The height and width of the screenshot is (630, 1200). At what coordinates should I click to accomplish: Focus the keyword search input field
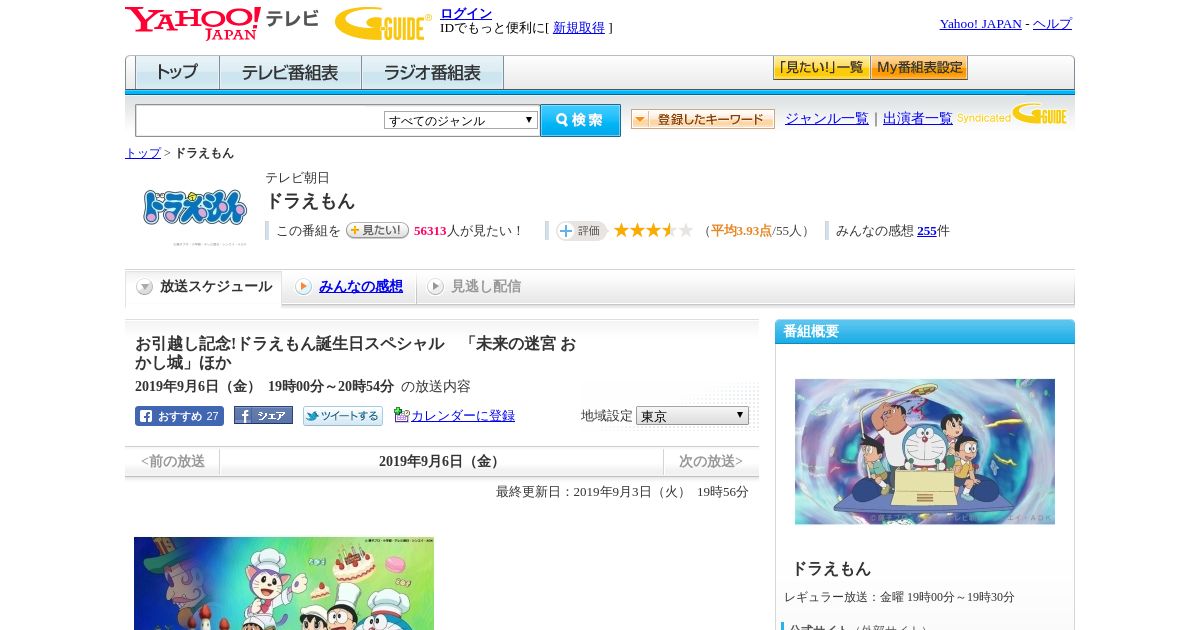coord(260,120)
